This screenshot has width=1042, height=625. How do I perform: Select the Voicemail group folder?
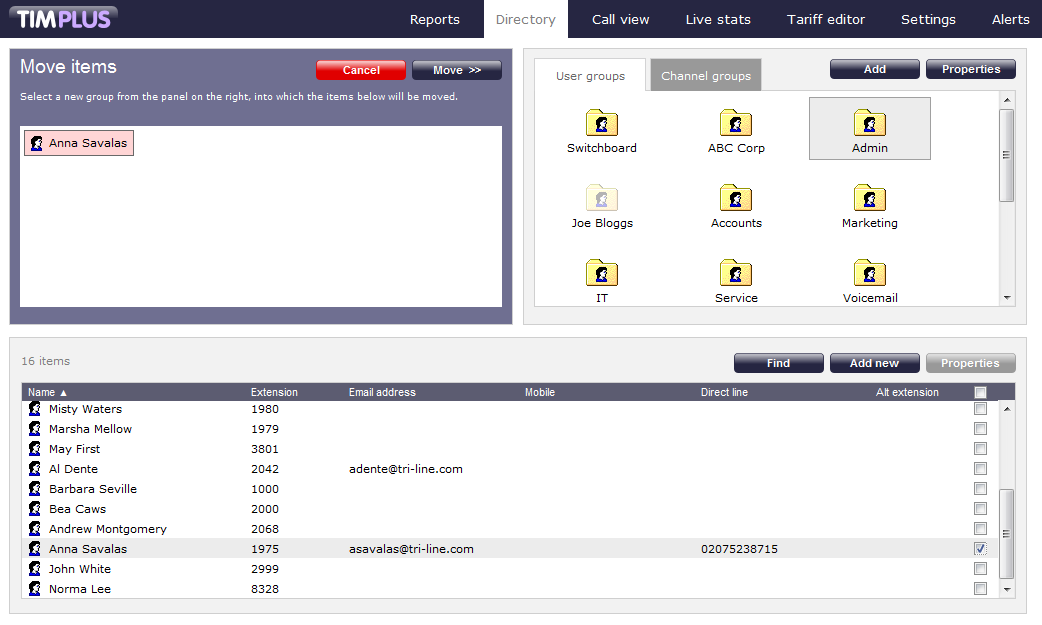click(x=869, y=273)
